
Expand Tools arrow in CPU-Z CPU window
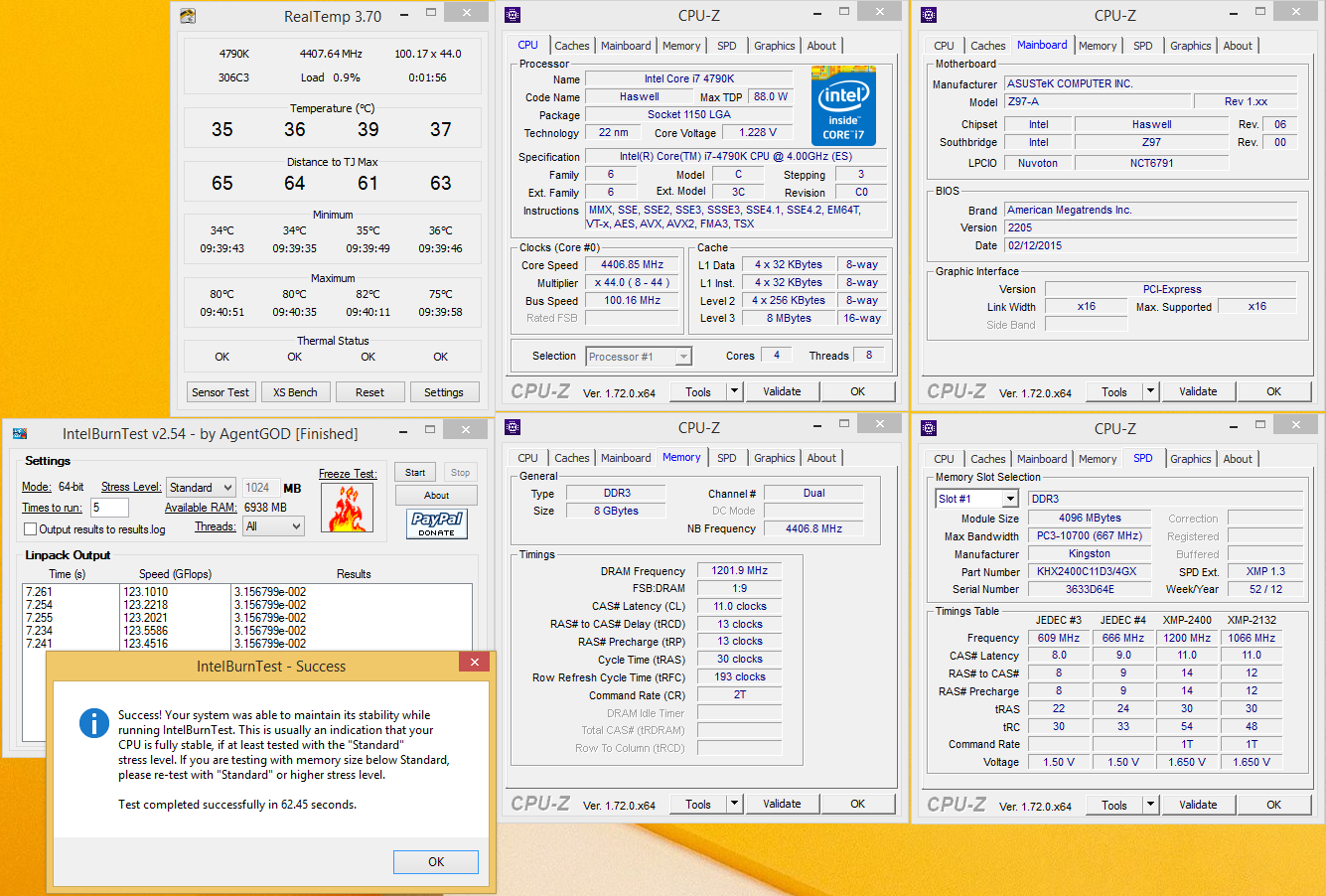tap(735, 391)
